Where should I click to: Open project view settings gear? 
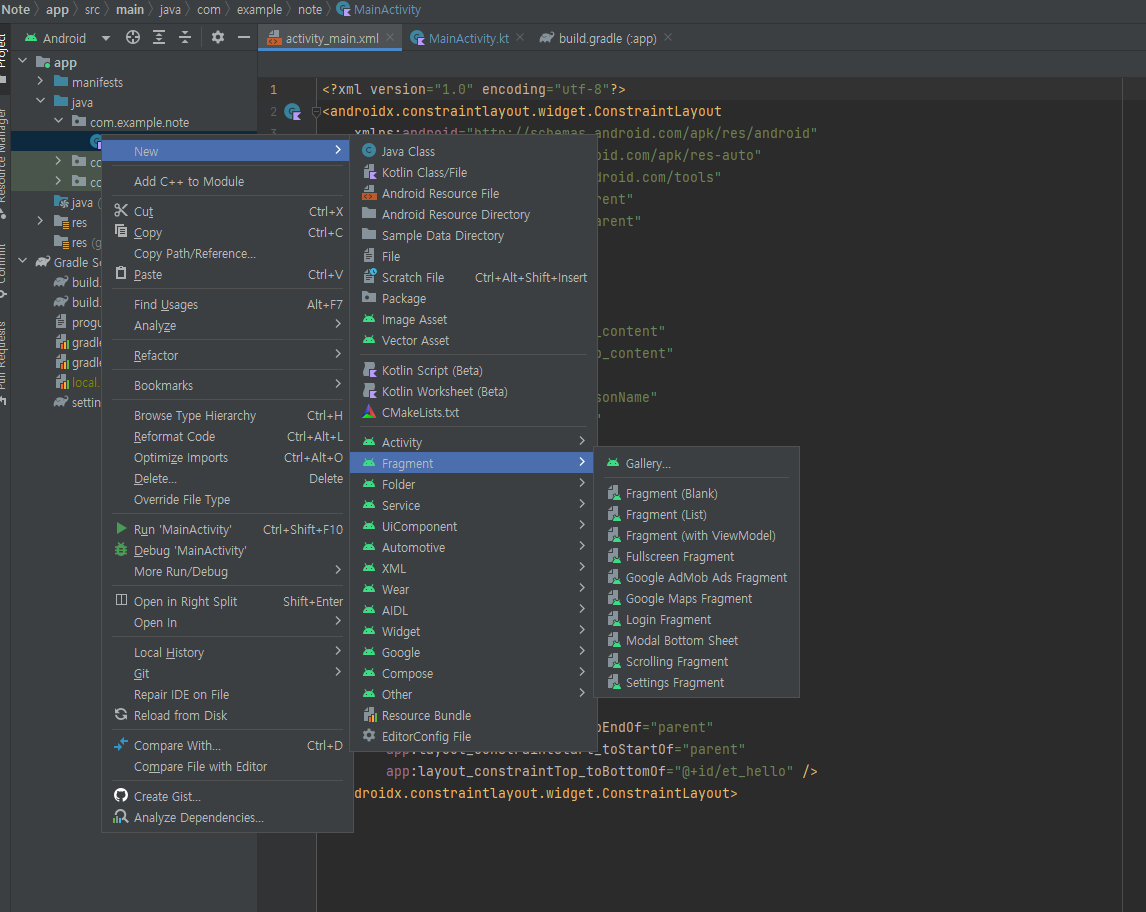pyautogui.click(x=218, y=37)
